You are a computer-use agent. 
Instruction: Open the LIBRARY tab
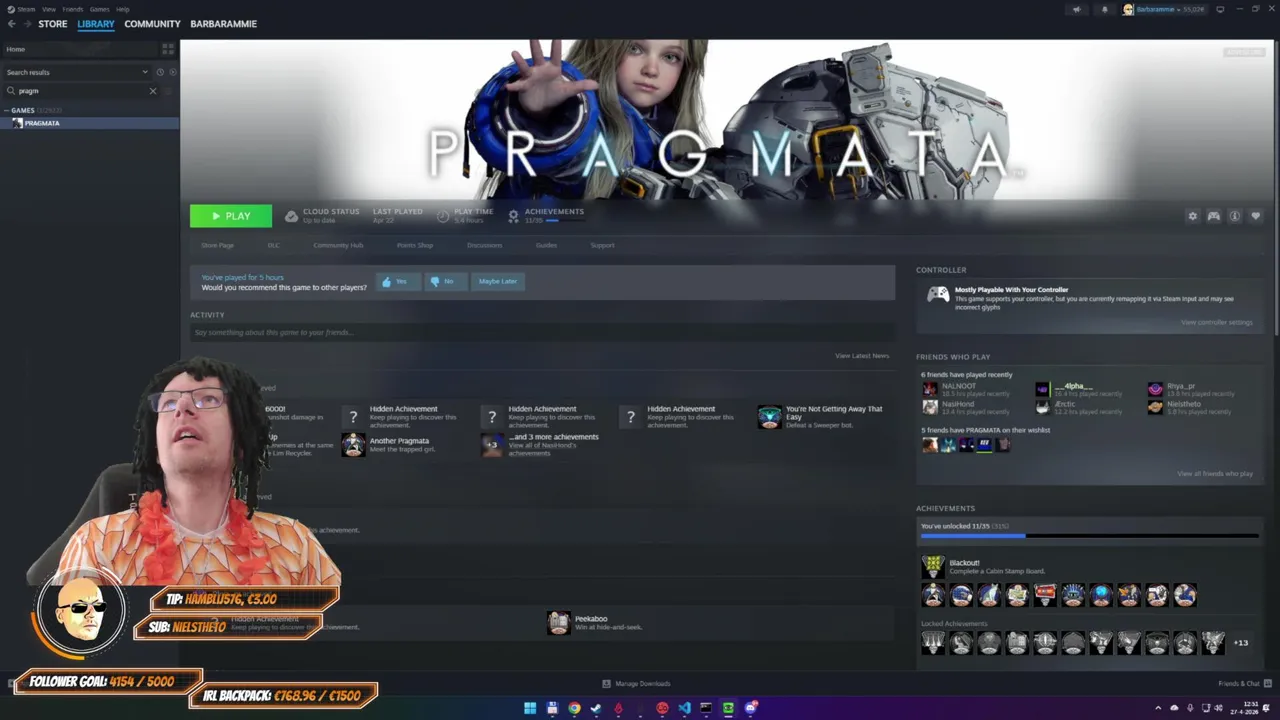[96, 24]
